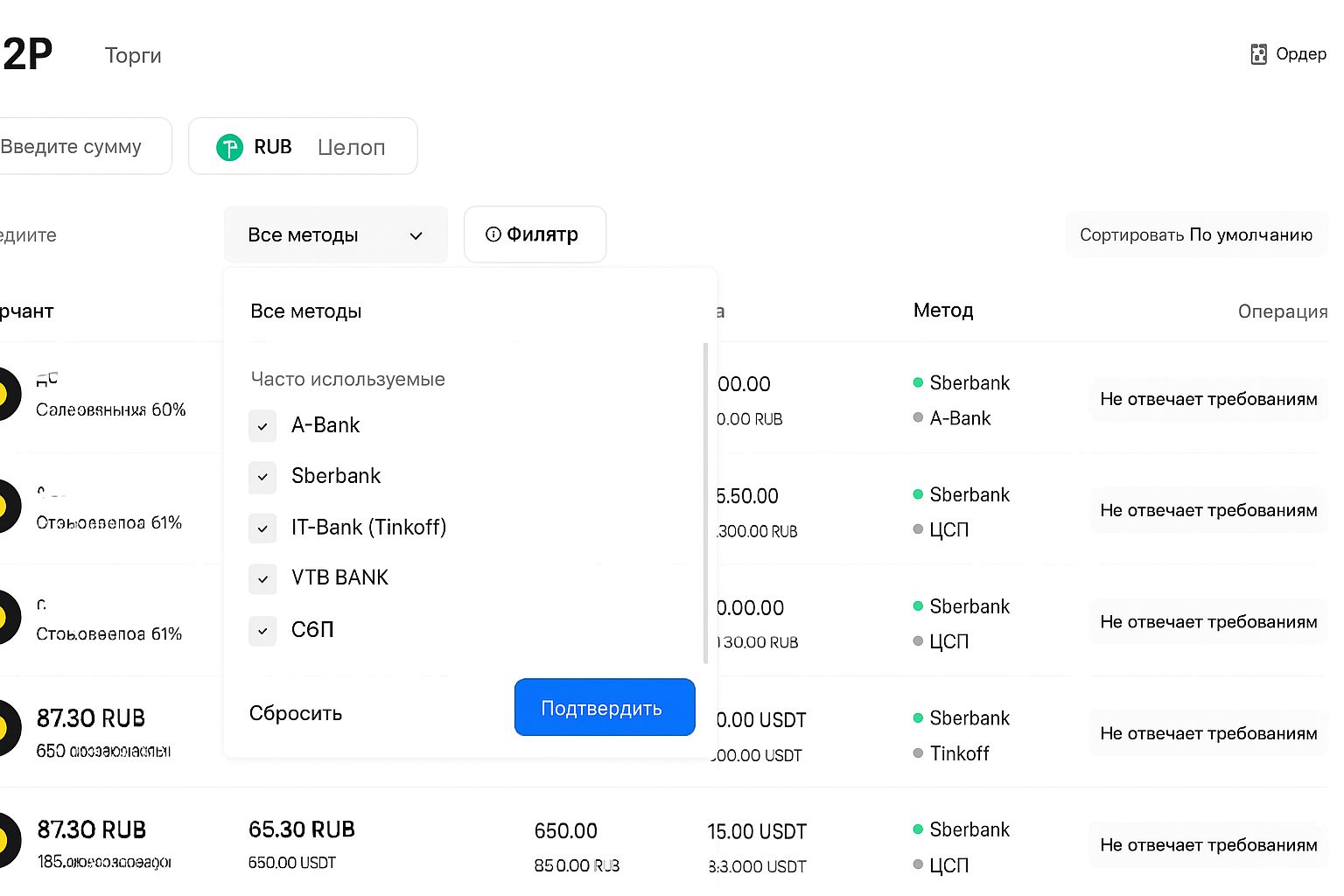Open the RUB currency selector

303,146
